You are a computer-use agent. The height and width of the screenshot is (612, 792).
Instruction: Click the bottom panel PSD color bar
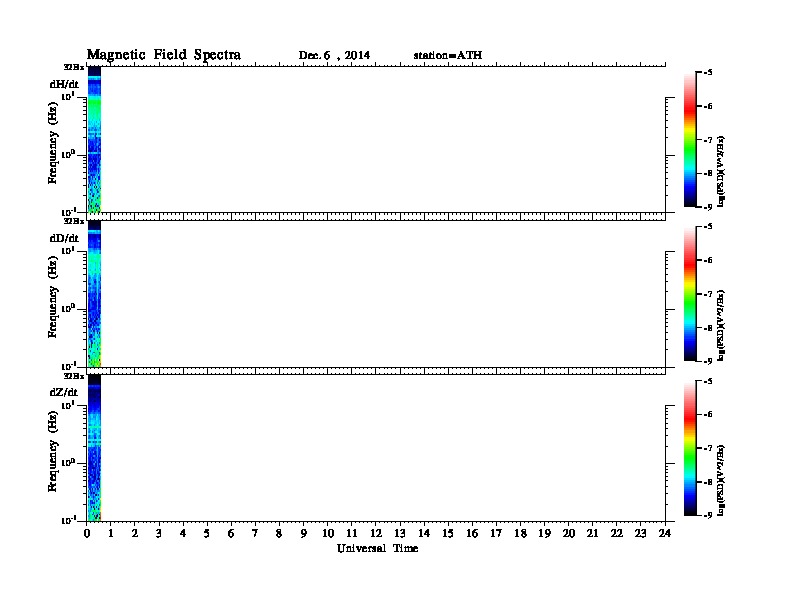pos(690,448)
